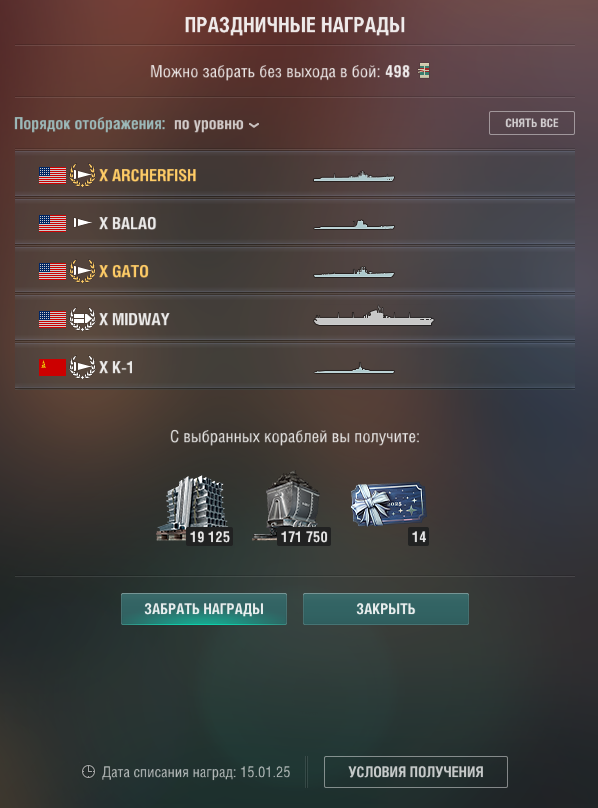The width and height of the screenshot is (598, 808).
Task: Click the clock icon near write-off date
Action: (x=88, y=771)
